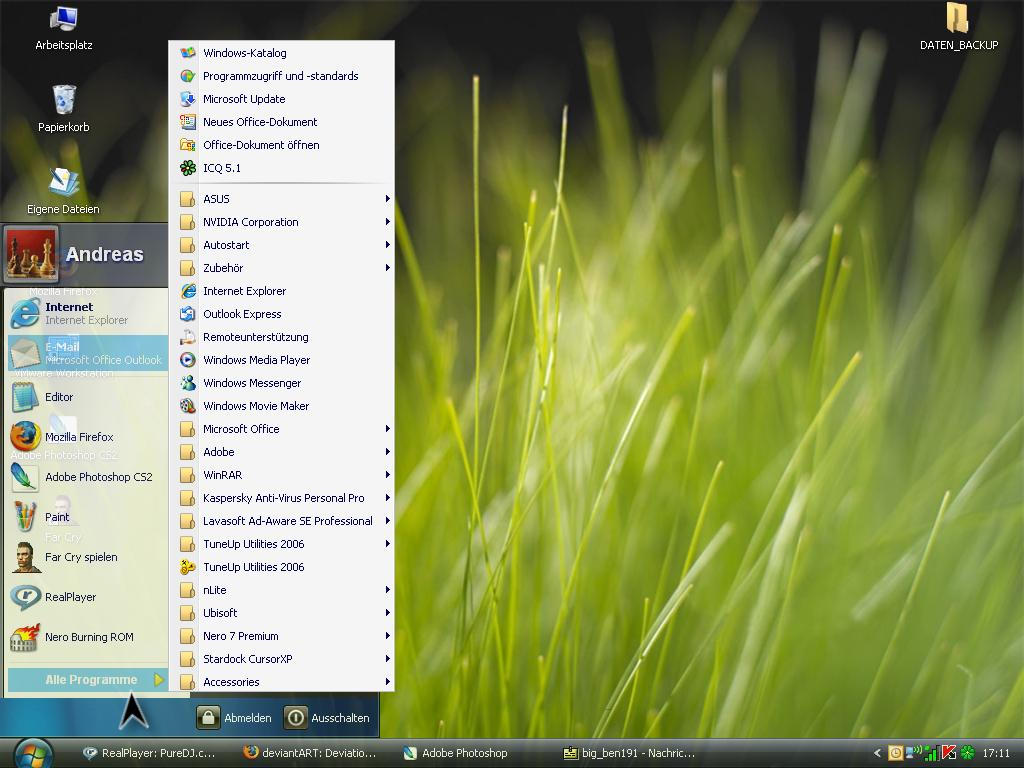
Task: Switch to Adobe Photoshop taskbar window
Action: (456, 753)
